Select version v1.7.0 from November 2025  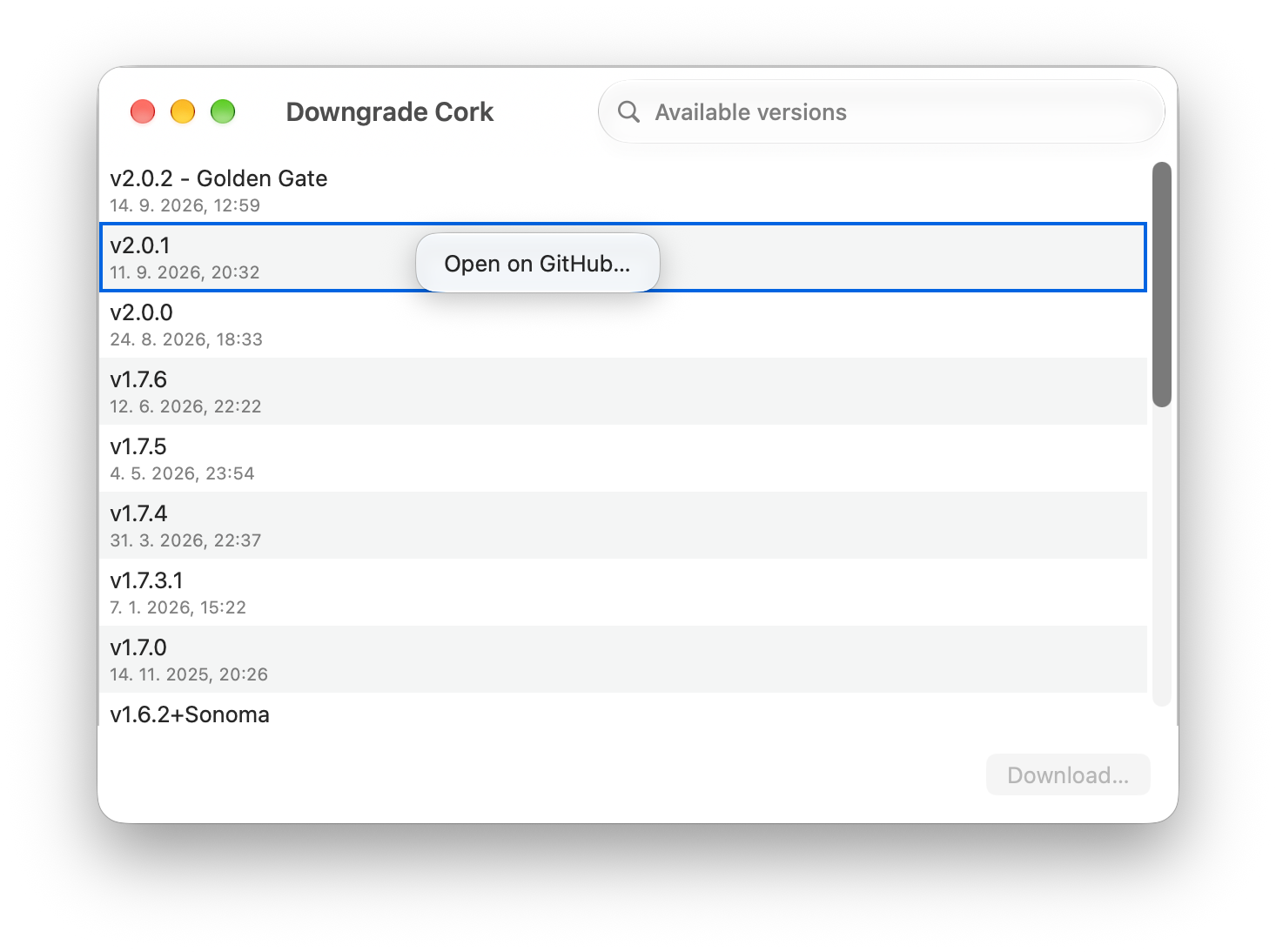click(623, 660)
